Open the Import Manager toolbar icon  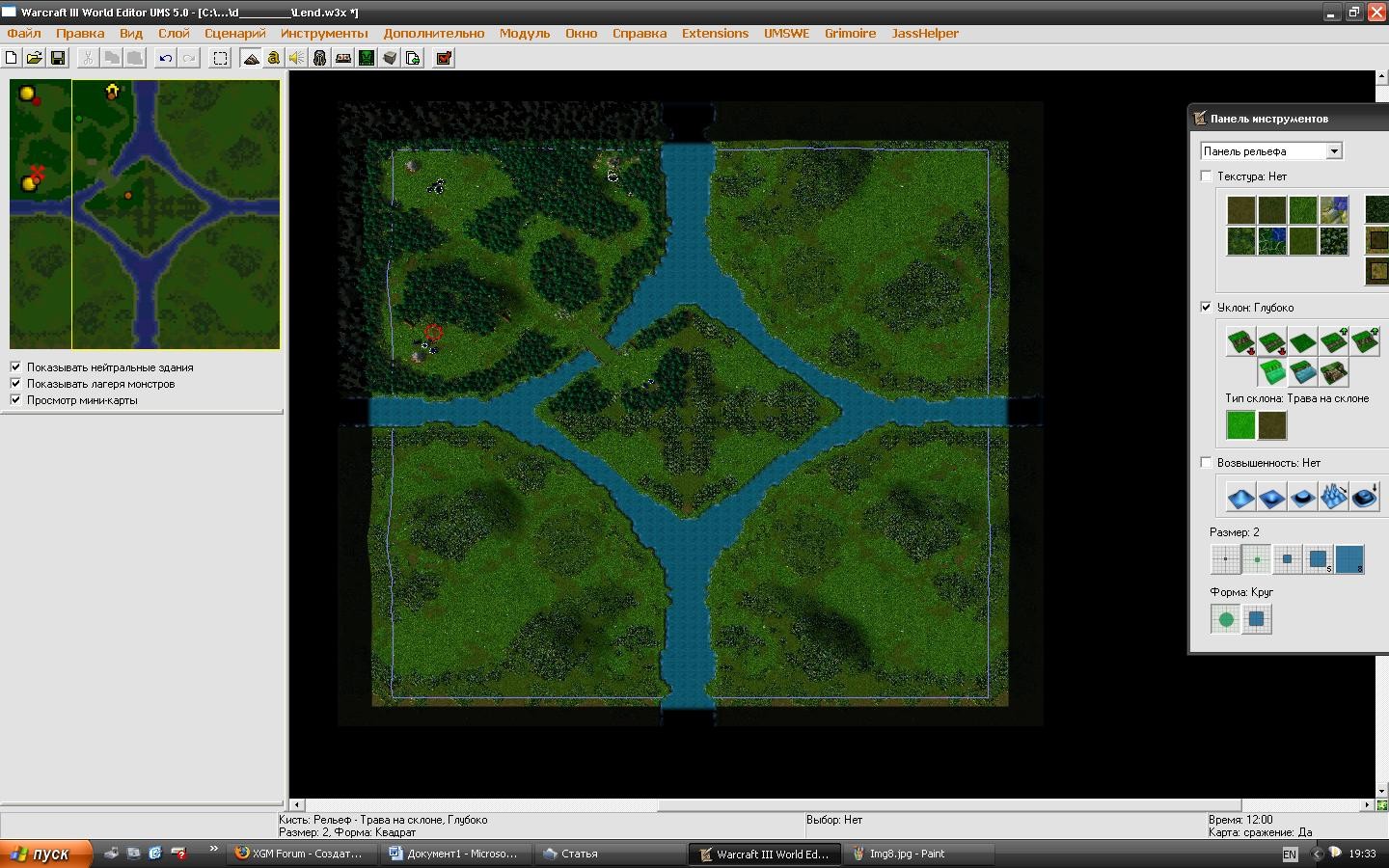point(413,58)
